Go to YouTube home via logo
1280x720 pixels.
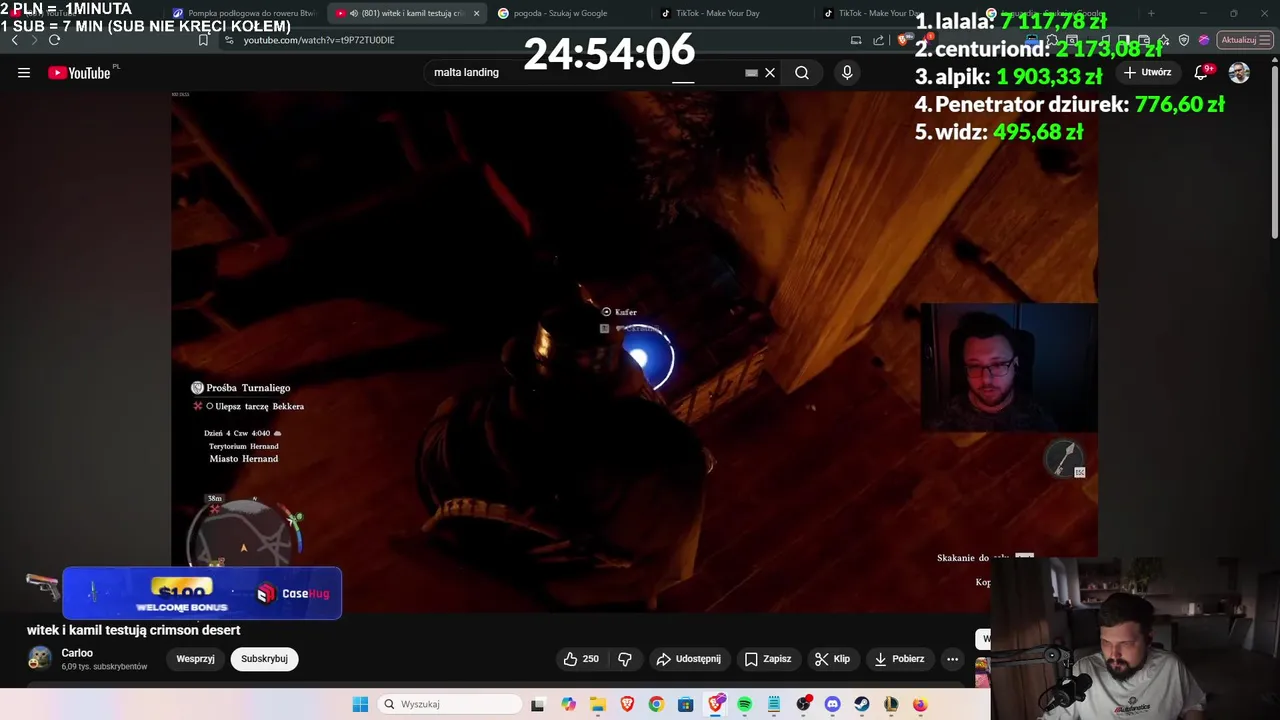coord(80,72)
